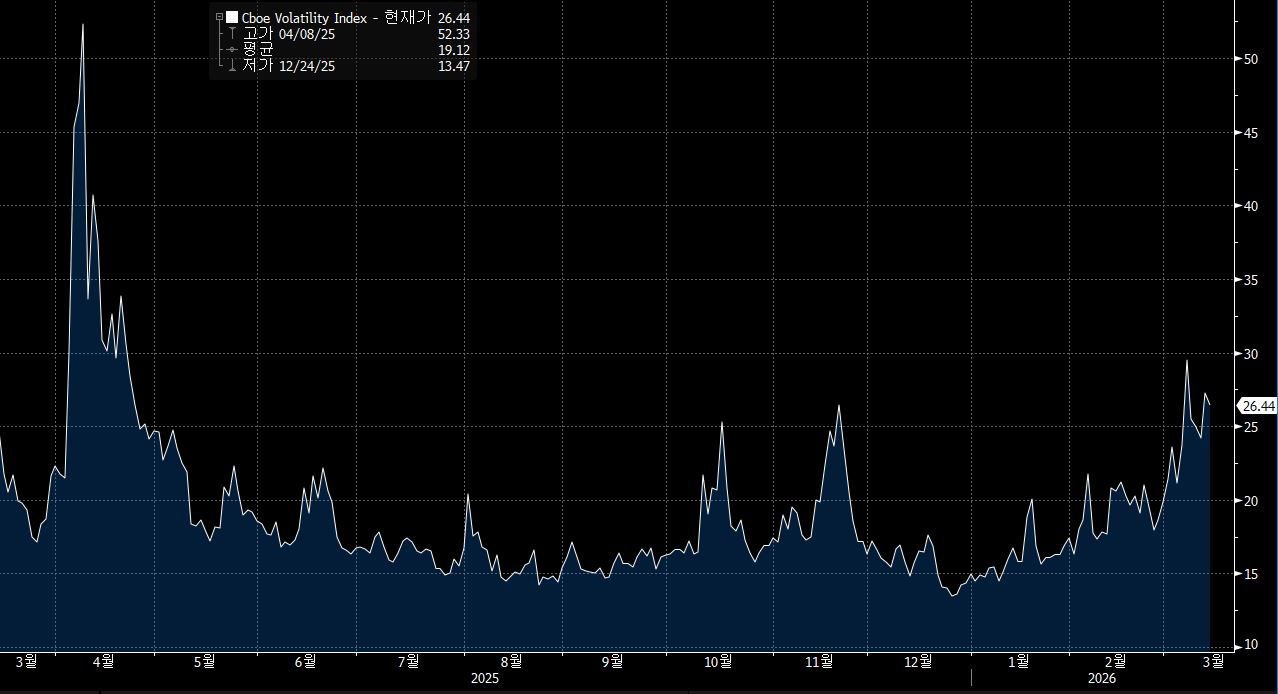This screenshot has height=694, width=1278.
Task: Click the average (평균) line marker icon
Action: point(233,50)
